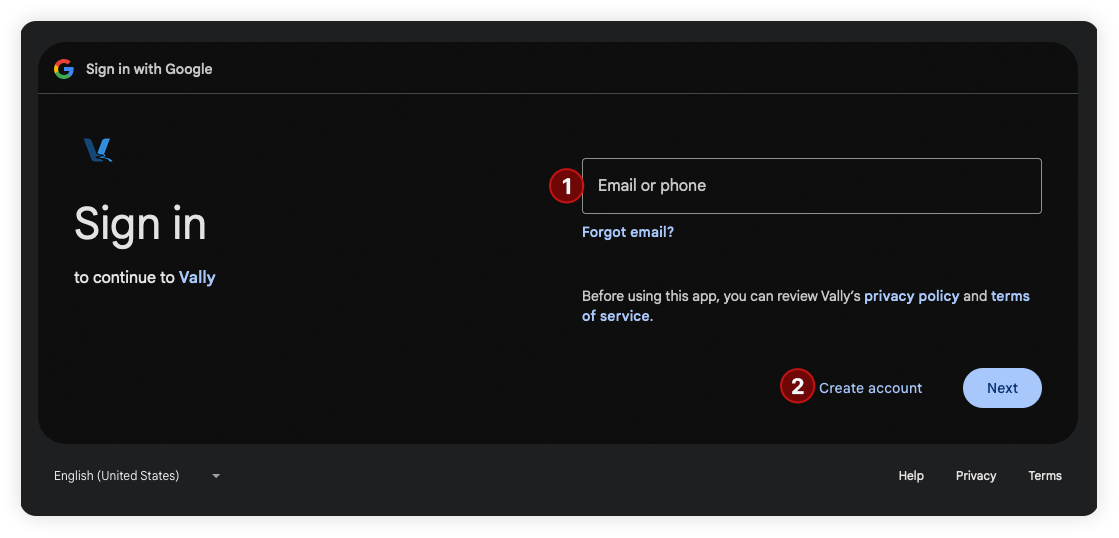Click the Vally app logo
Screen dimensions: 1119x538
tap(97, 151)
